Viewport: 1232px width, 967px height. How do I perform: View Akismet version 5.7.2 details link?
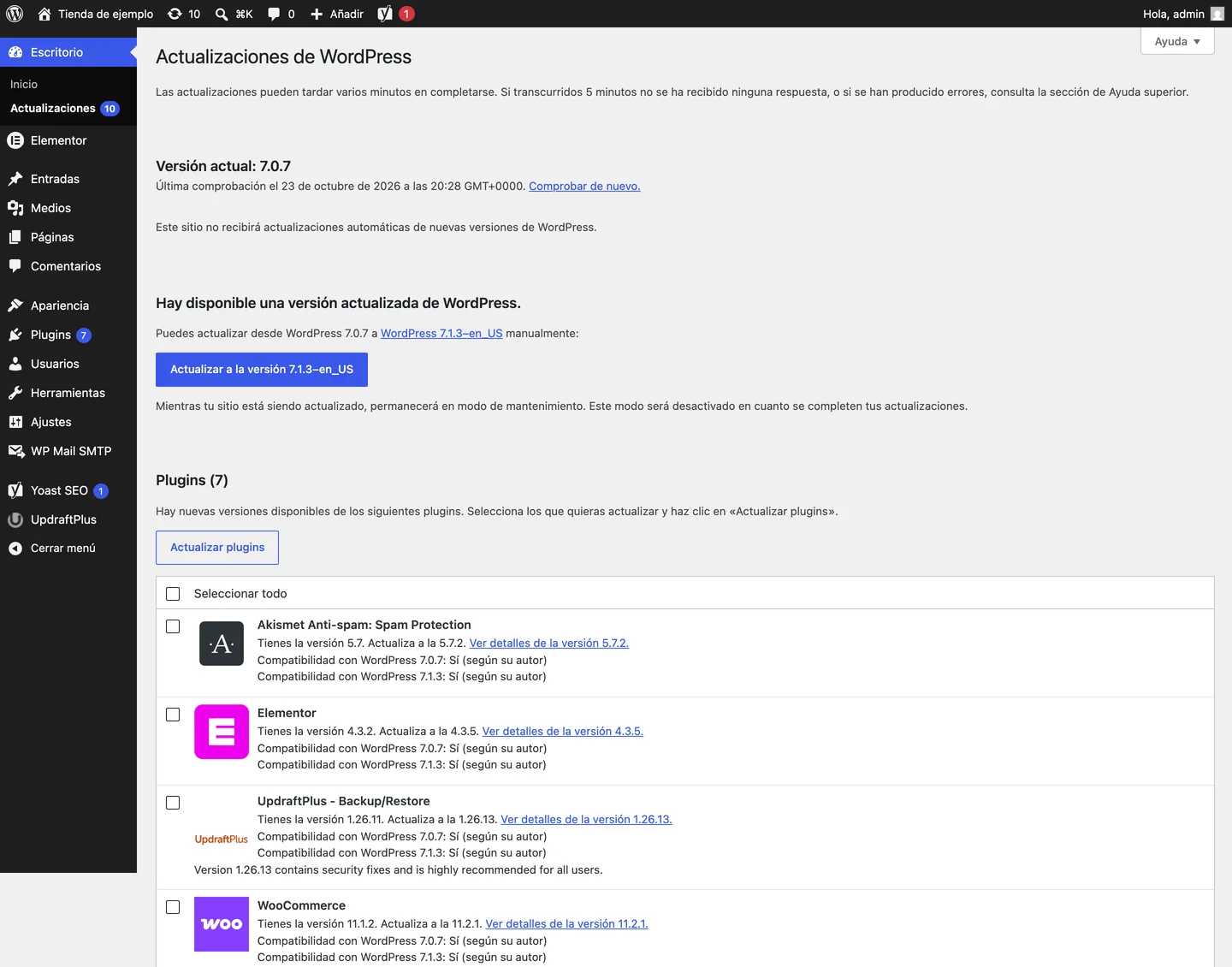[x=549, y=643]
